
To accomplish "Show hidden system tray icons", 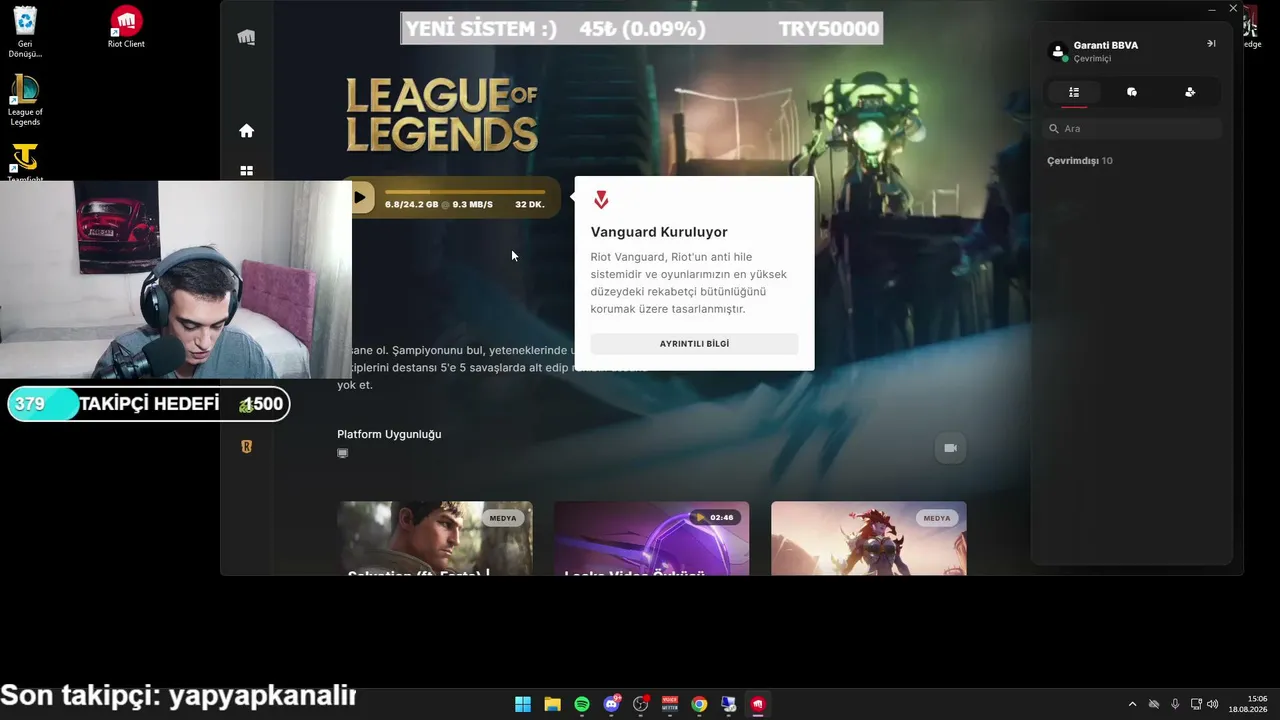I will (x=1132, y=704).
